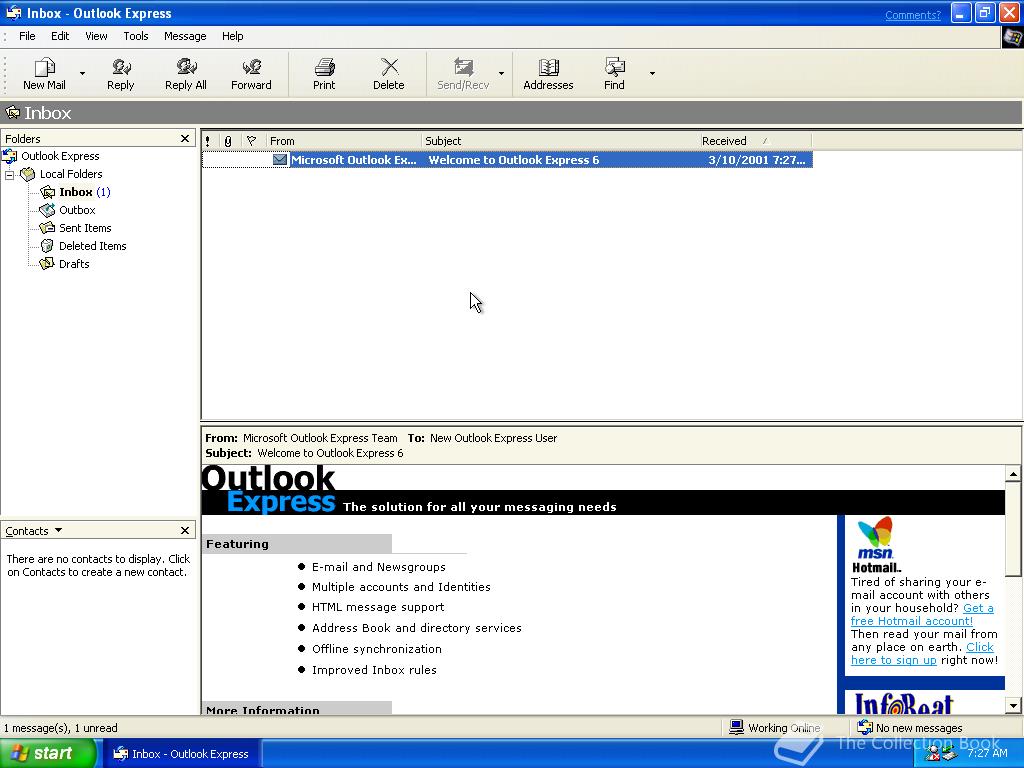The width and height of the screenshot is (1024, 768).
Task: Click the Print toolbar icon
Action: [324, 67]
